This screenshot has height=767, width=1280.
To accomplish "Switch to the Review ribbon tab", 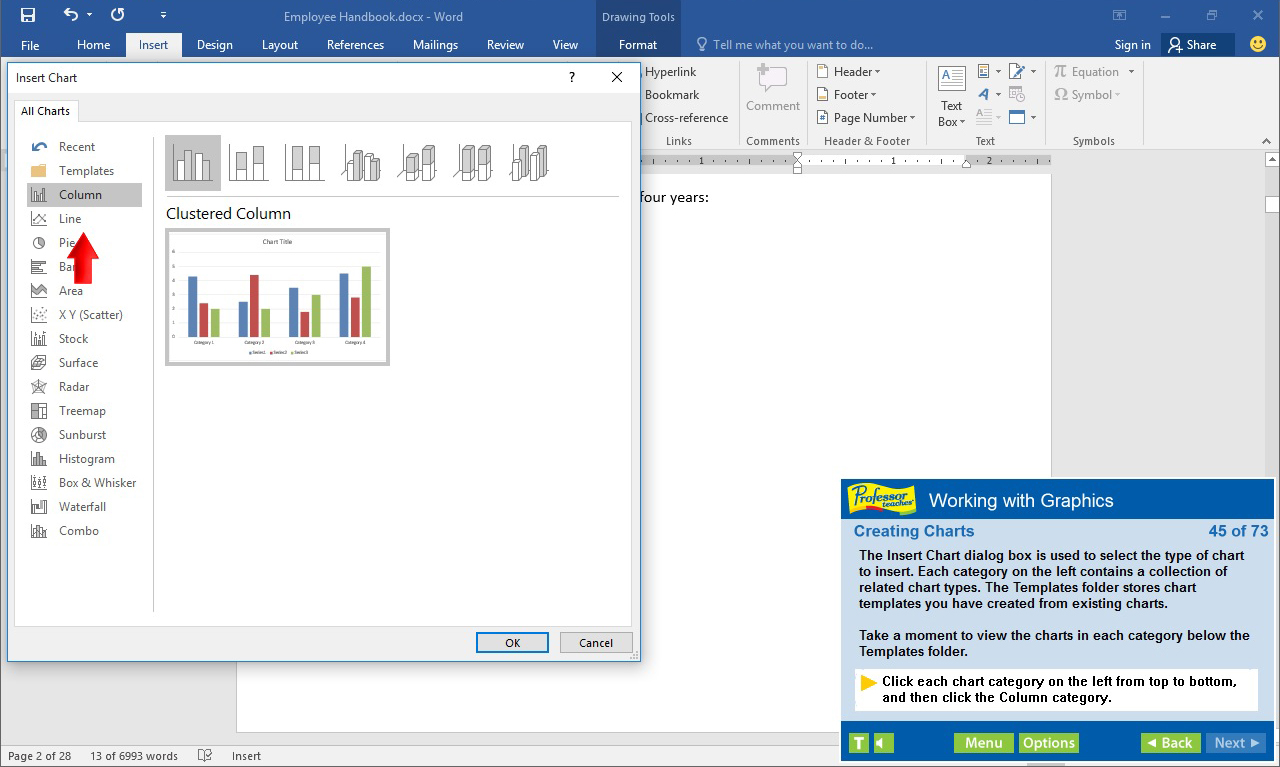I will click(505, 44).
